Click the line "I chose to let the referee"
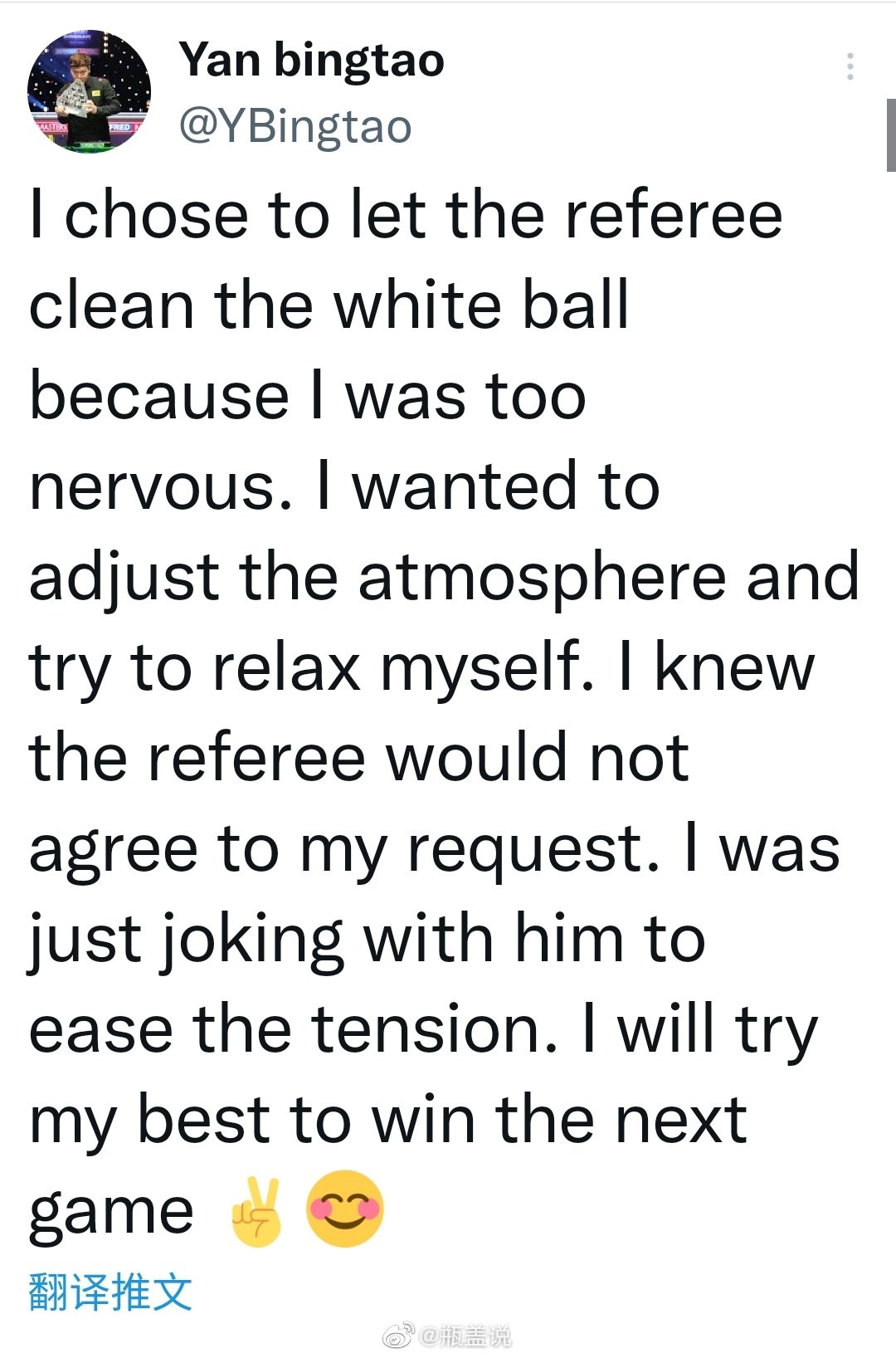This screenshot has height=1358, width=896. 406,216
